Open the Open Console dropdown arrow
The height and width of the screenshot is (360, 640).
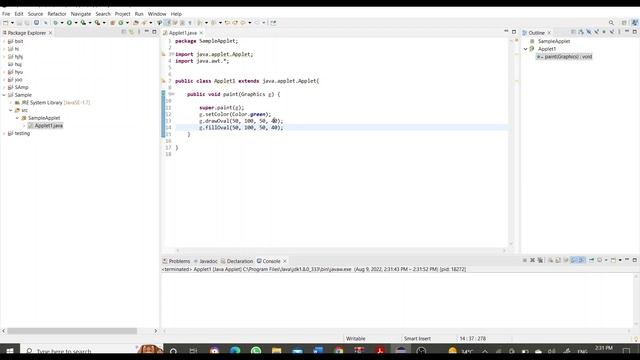click(x=620, y=260)
